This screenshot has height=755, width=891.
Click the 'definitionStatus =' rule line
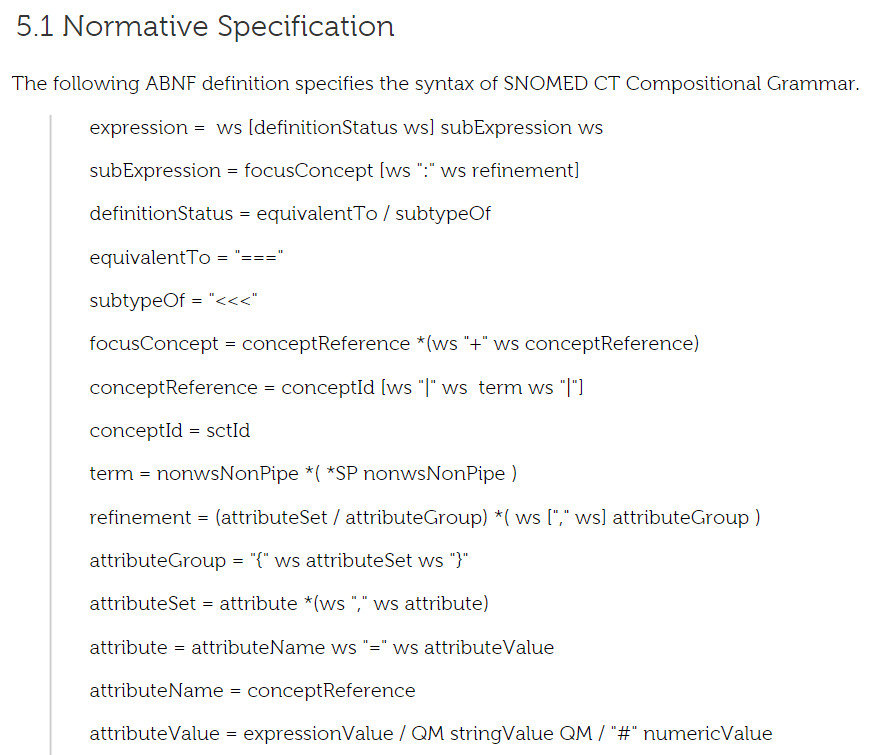click(x=290, y=214)
